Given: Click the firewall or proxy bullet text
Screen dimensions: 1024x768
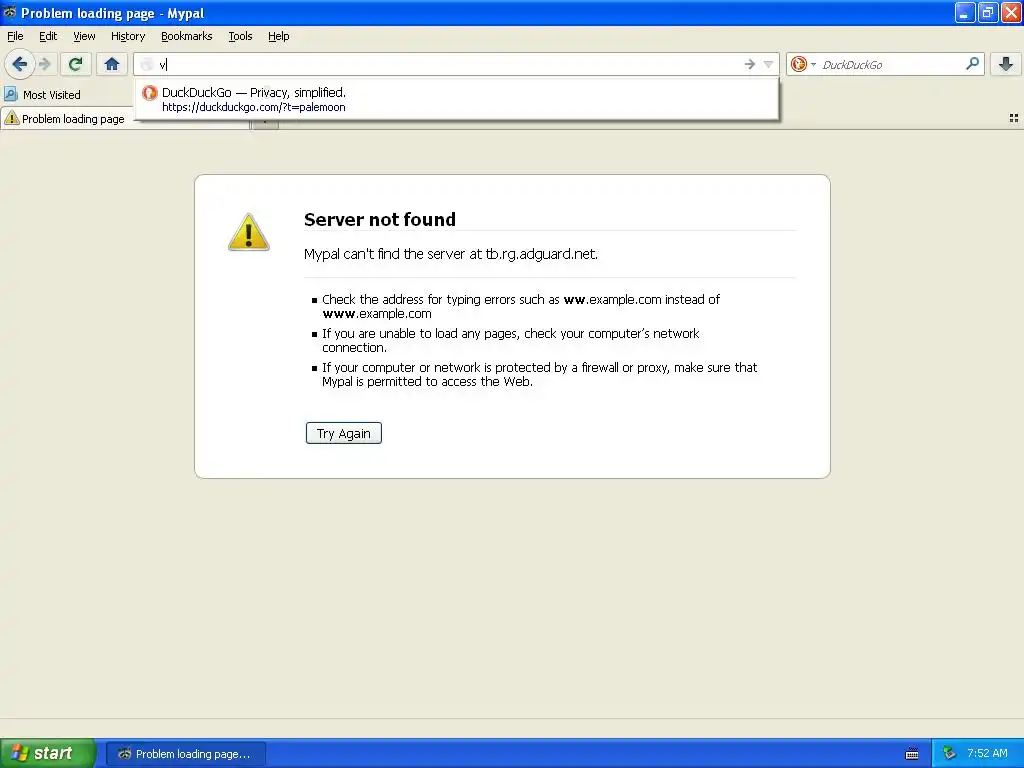Looking at the screenshot, I should 539,374.
